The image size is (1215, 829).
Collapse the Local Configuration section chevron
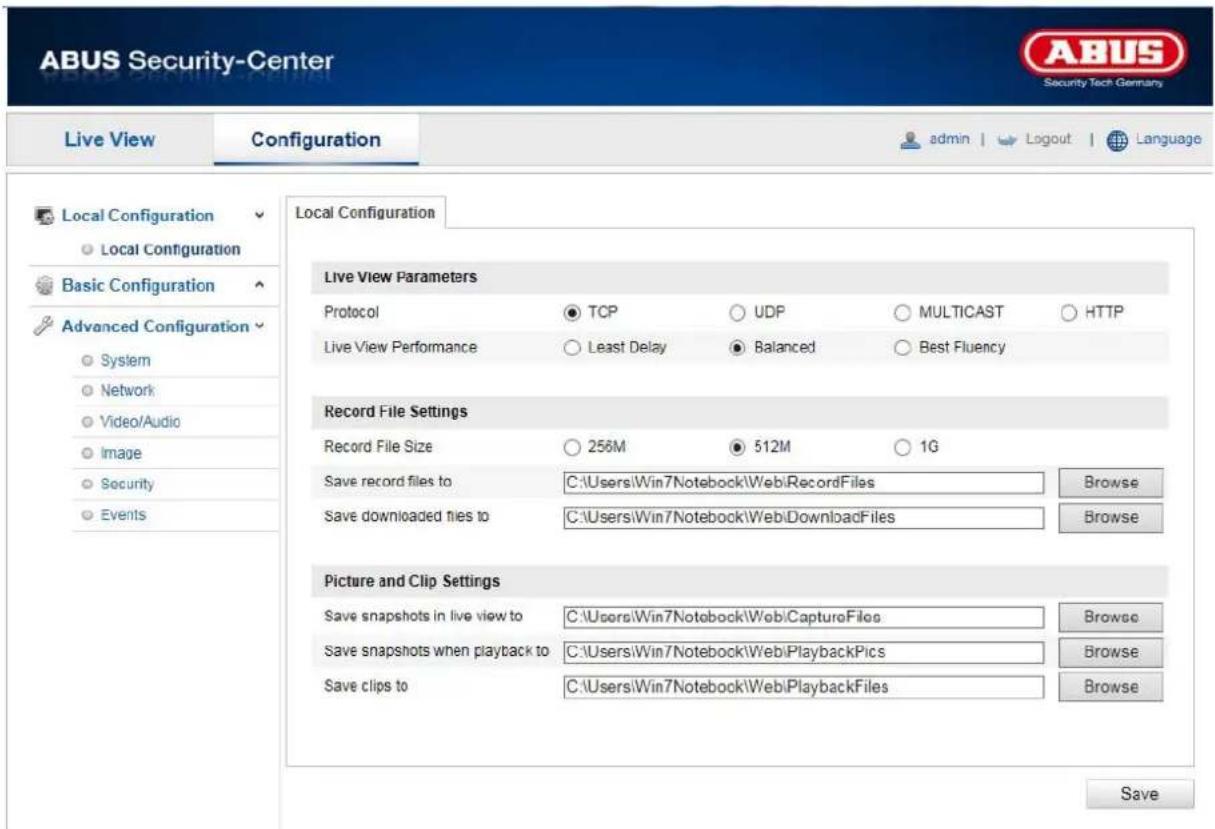click(260, 216)
